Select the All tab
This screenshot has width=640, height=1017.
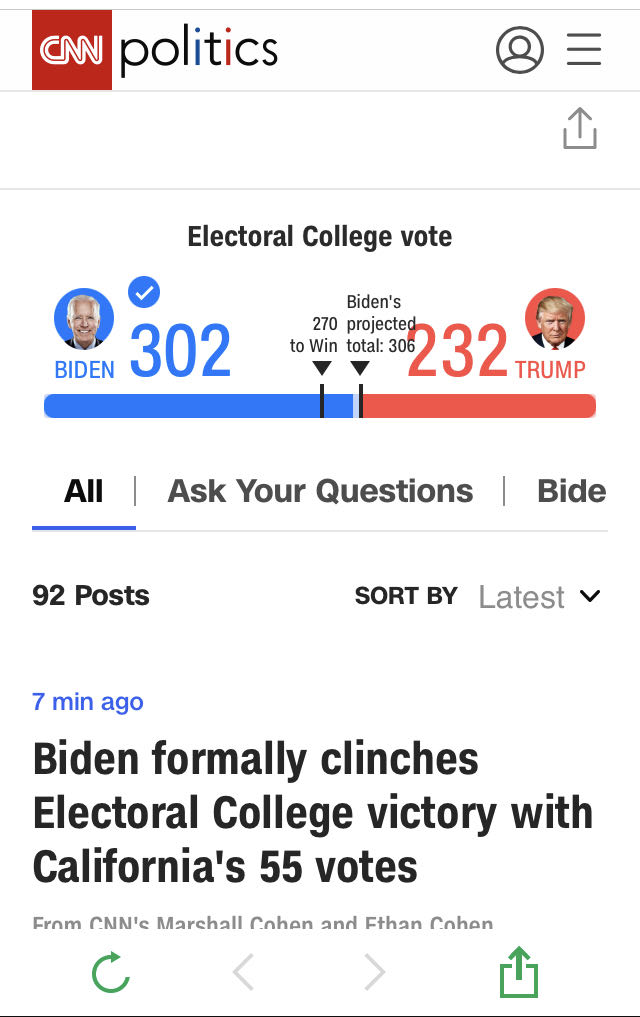pos(84,491)
